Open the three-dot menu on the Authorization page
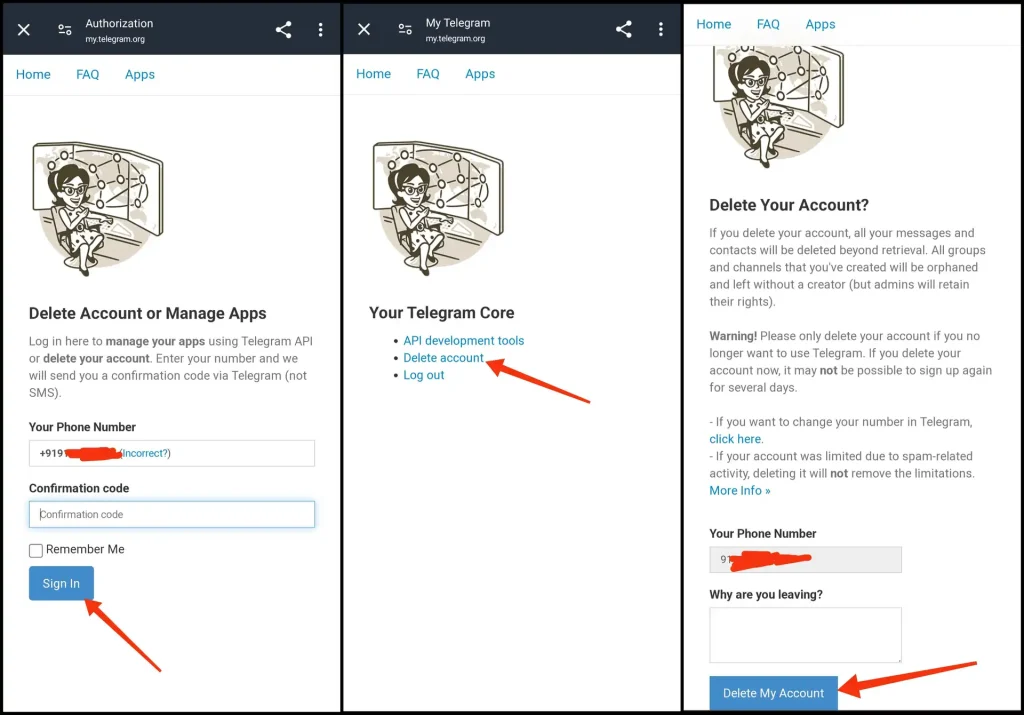The width and height of the screenshot is (1024, 715). tap(320, 29)
